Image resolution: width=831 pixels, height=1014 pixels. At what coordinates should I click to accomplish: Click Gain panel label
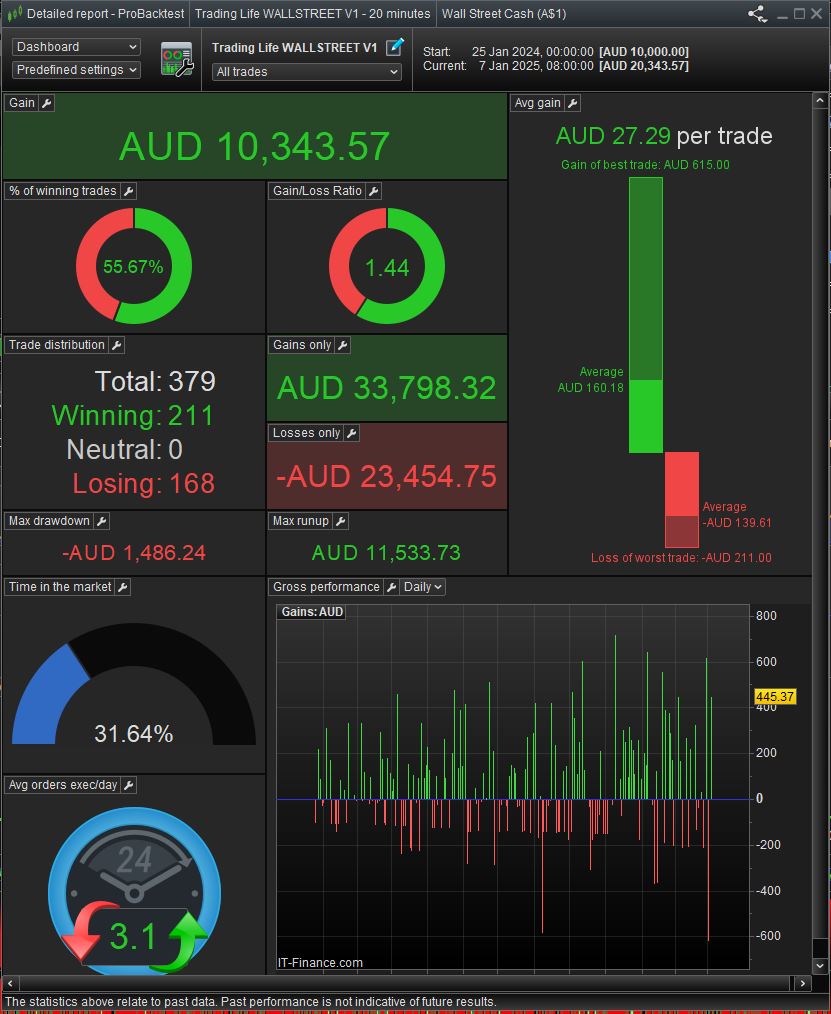tap(21, 103)
